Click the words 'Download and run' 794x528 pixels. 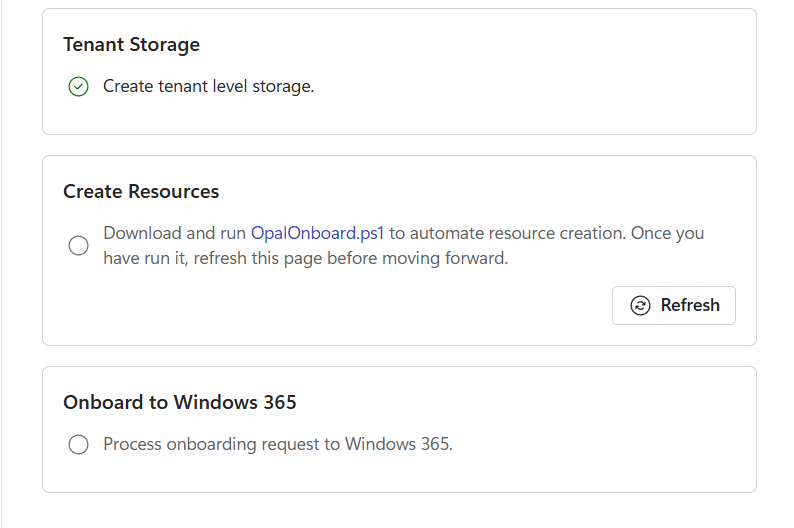tap(175, 233)
